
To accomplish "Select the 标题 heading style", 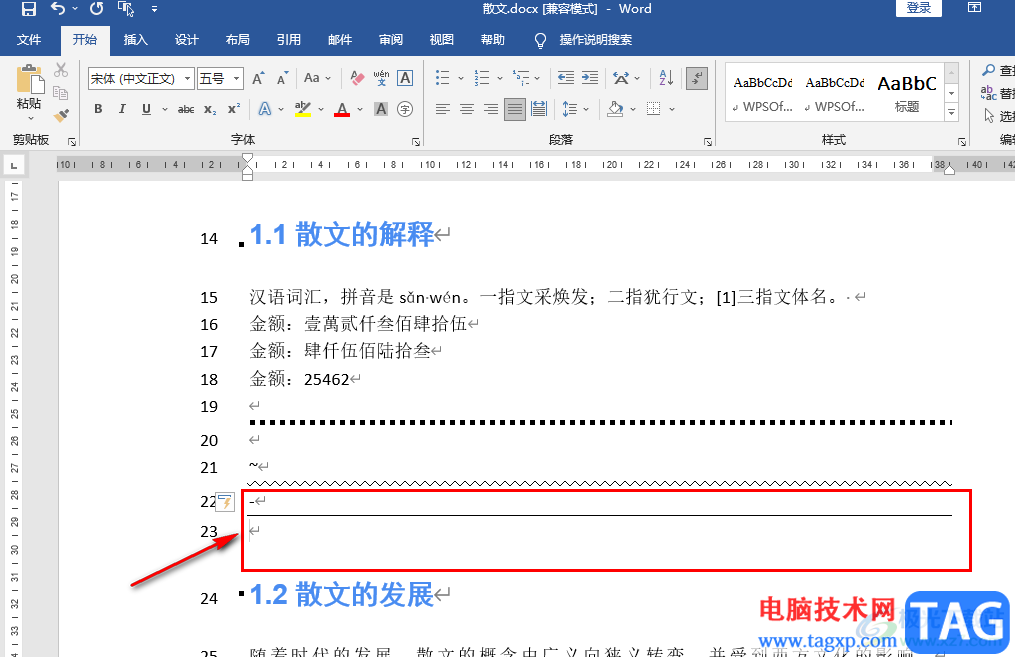I will pos(907,93).
